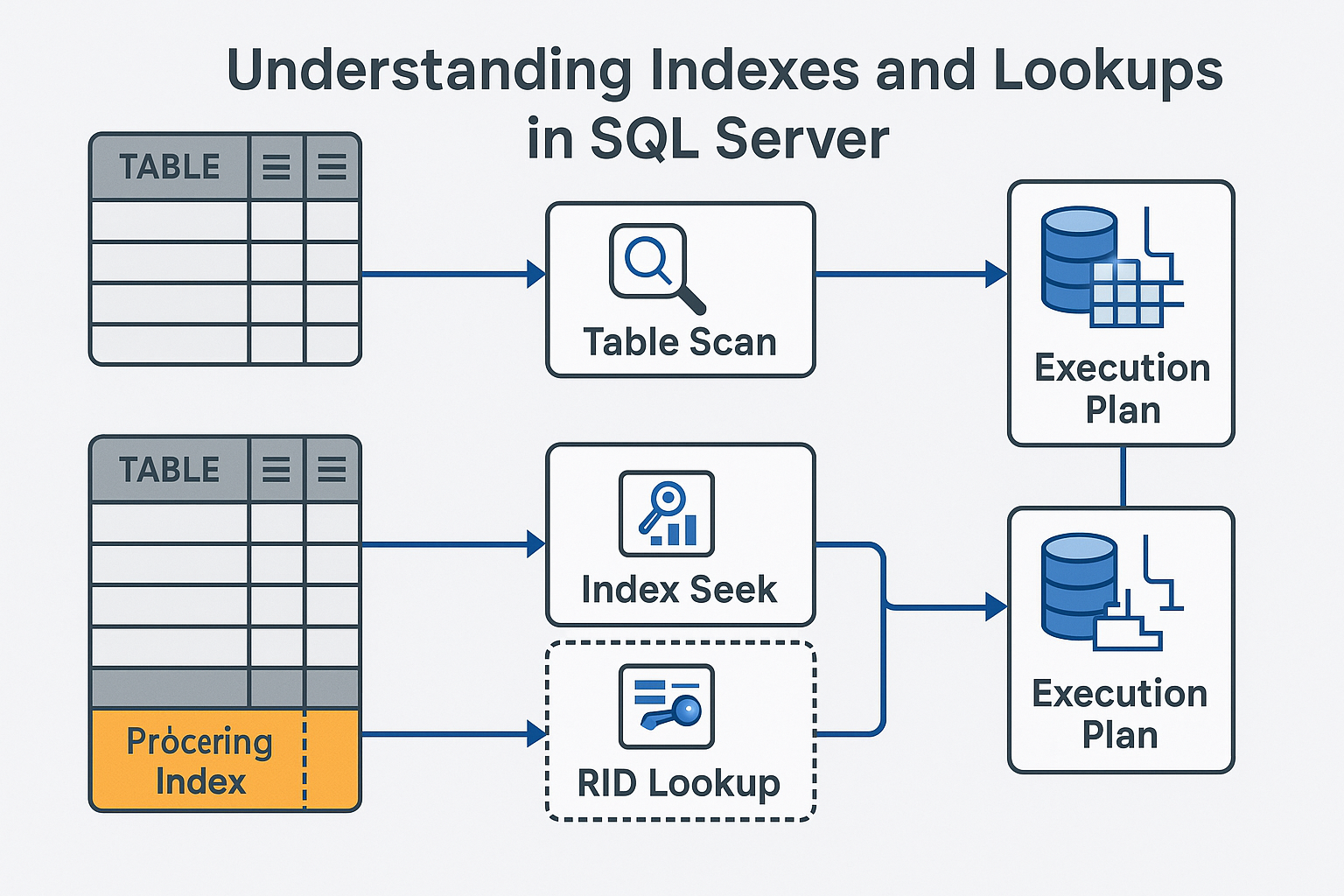
Task: Click the title Understanding Indexes and Lookups
Action: (724, 70)
